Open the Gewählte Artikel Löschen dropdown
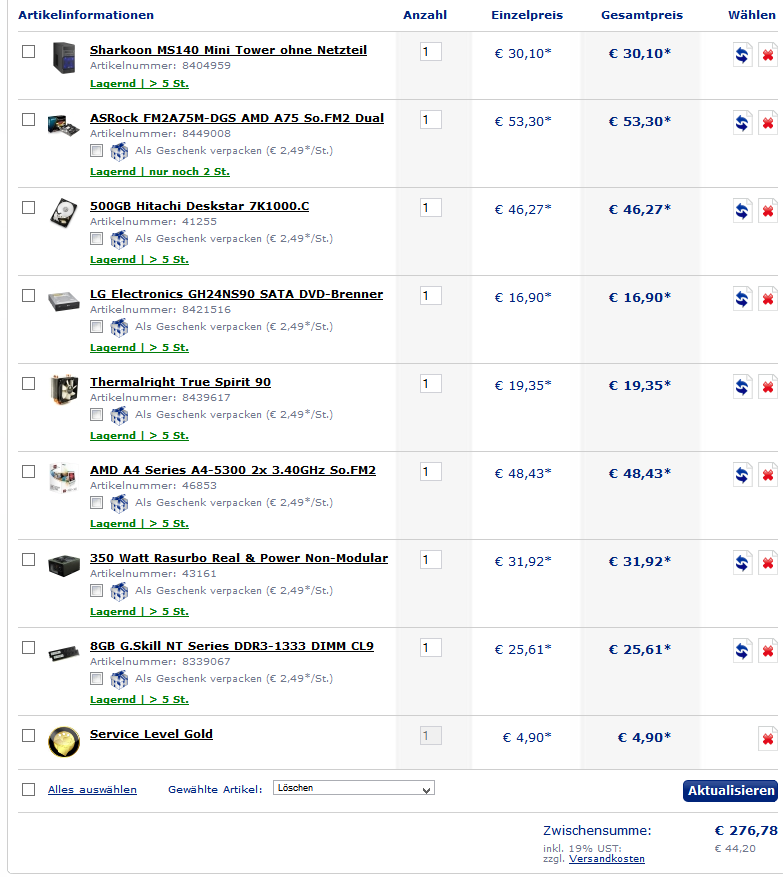Image resolution: width=783 pixels, height=877 pixels. (x=353, y=788)
